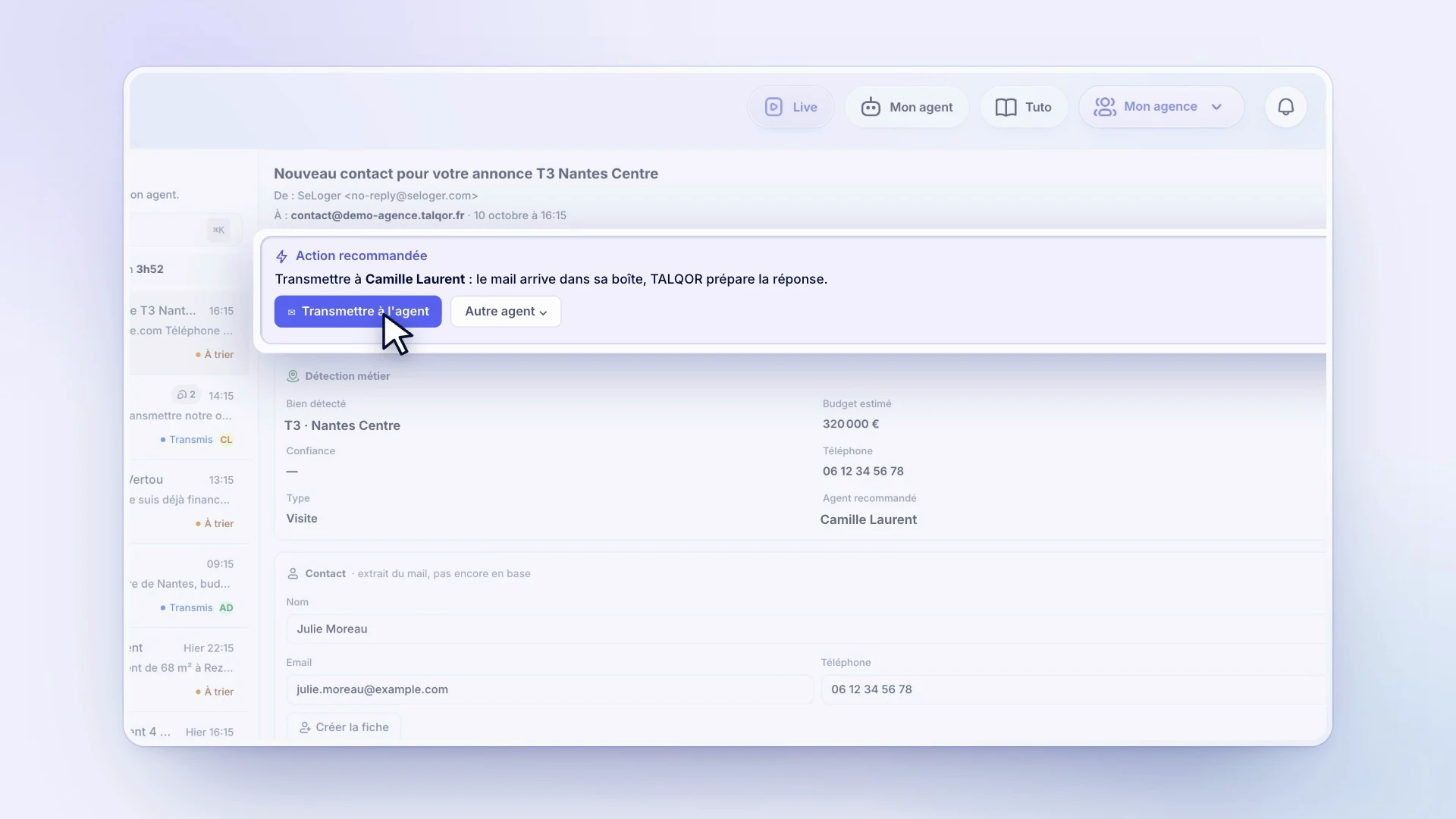1456x819 pixels.
Task: Open the 14:15 message marked Transmis CL
Action: pos(189,417)
